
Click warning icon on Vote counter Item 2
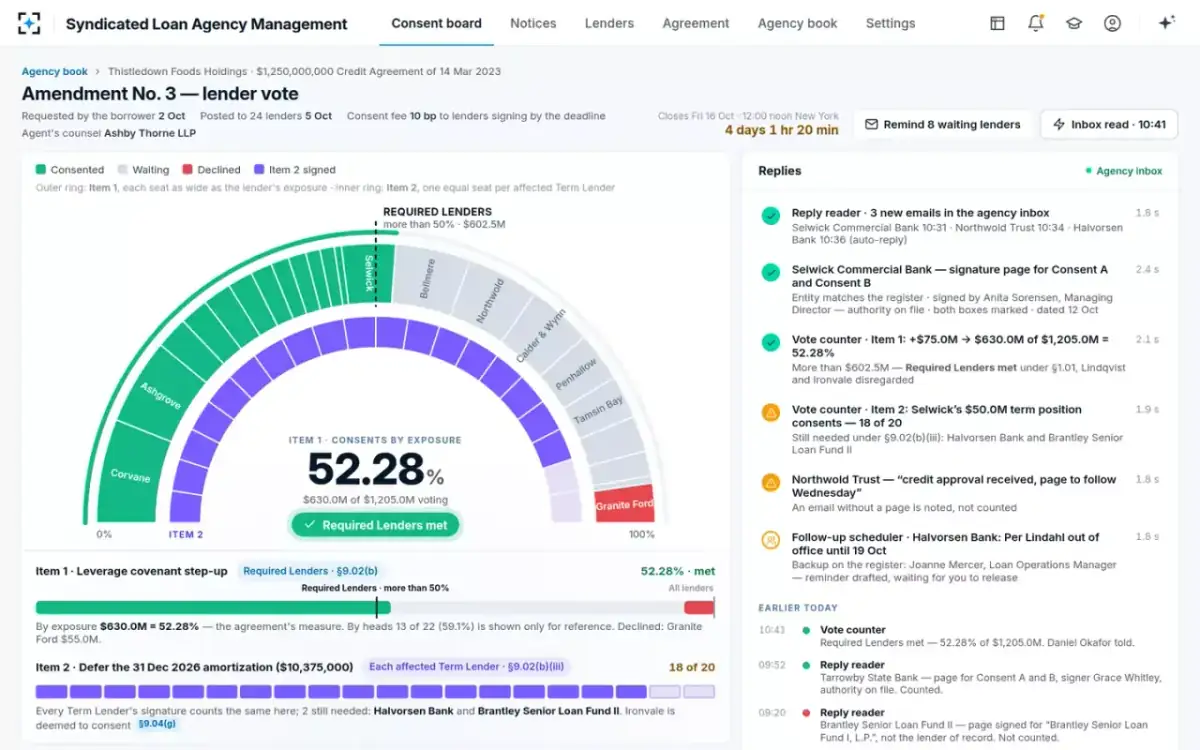click(x=770, y=412)
